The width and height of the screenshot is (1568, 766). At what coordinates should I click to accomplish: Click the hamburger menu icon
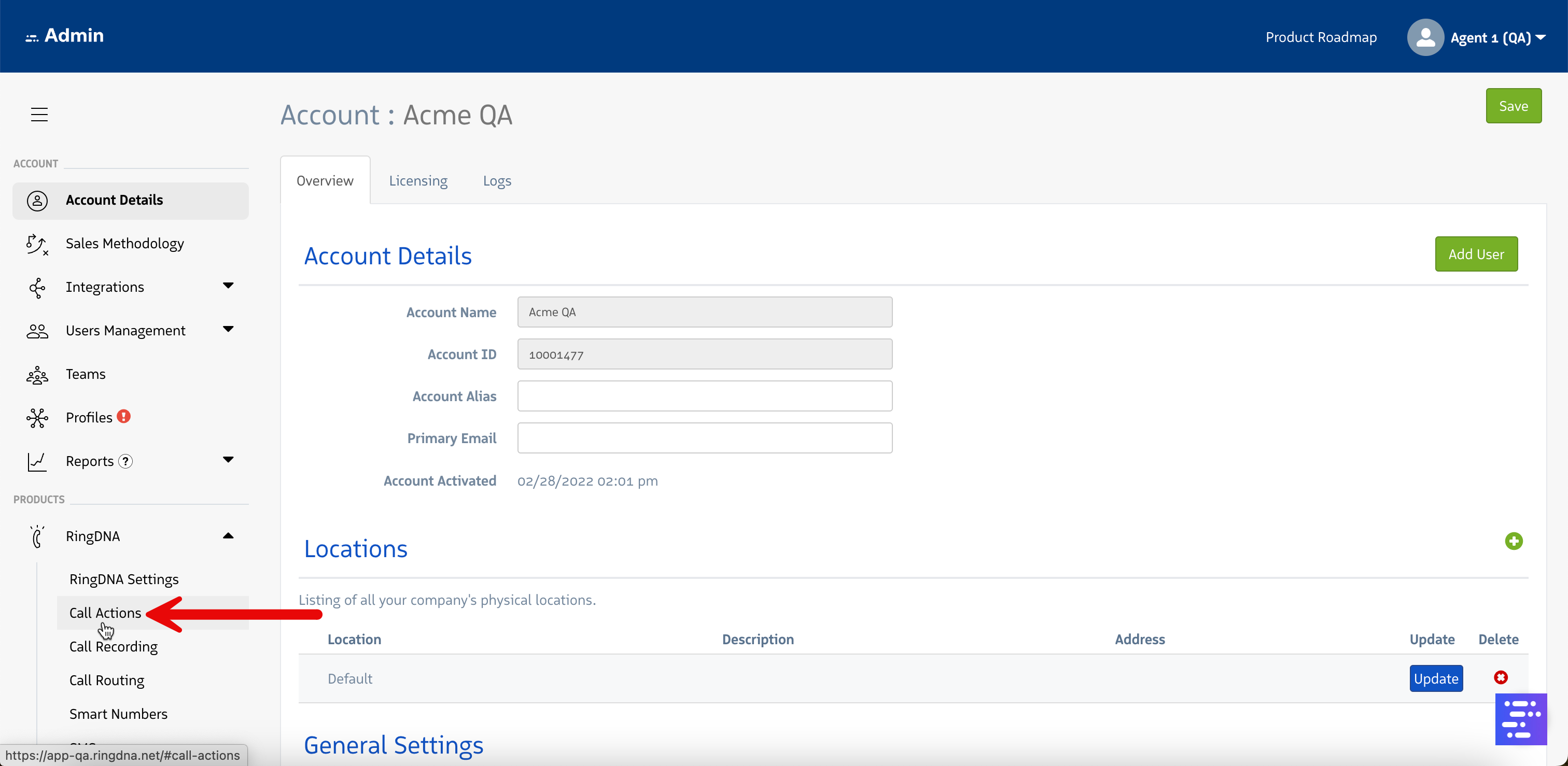pos(39,115)
